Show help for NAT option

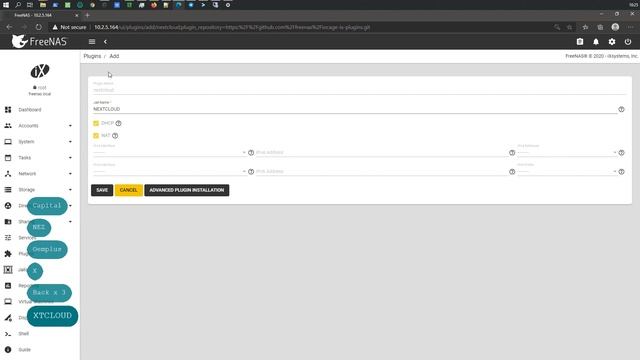[x=115, y=136]
